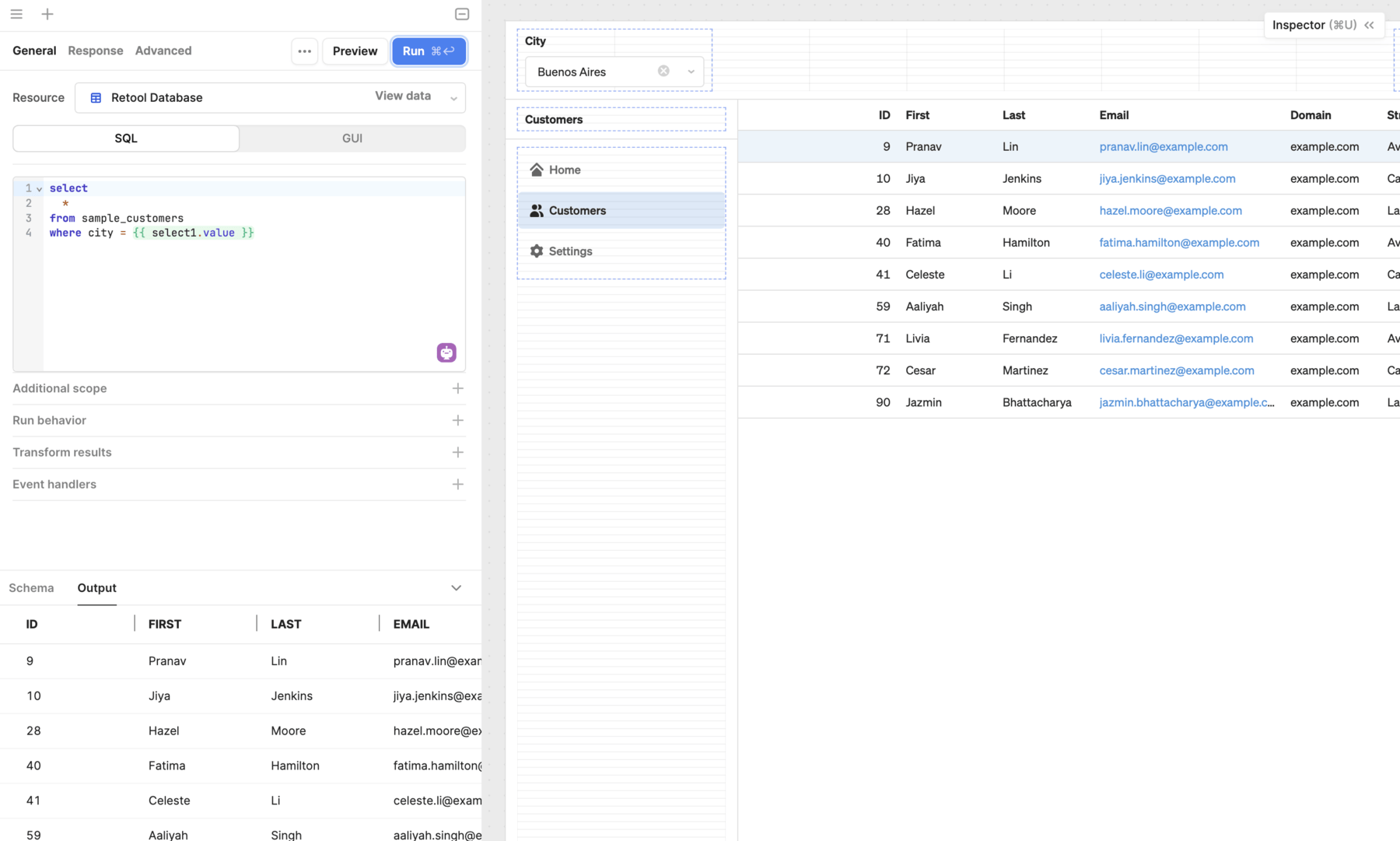Switch to GUI mode
The width and height of the screenshot is (1400, 841).
click(352, 138)
